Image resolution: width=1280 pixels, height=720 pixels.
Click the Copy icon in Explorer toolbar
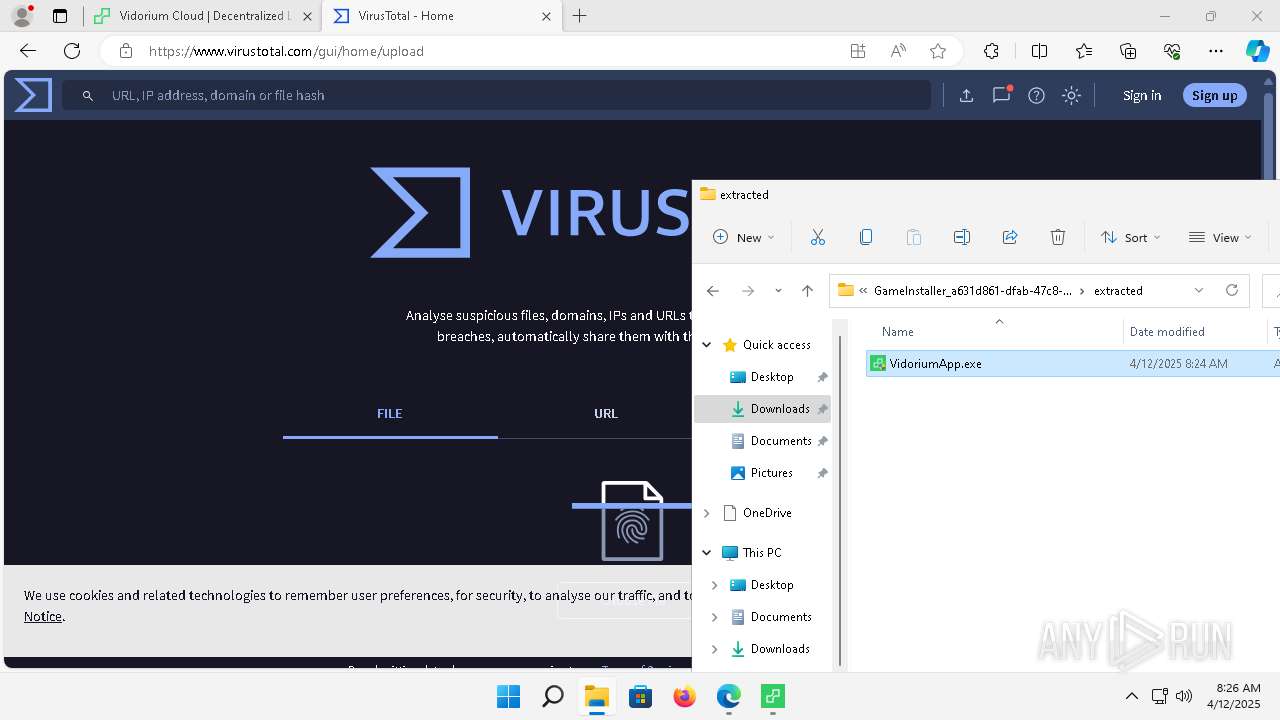point(866,237)
